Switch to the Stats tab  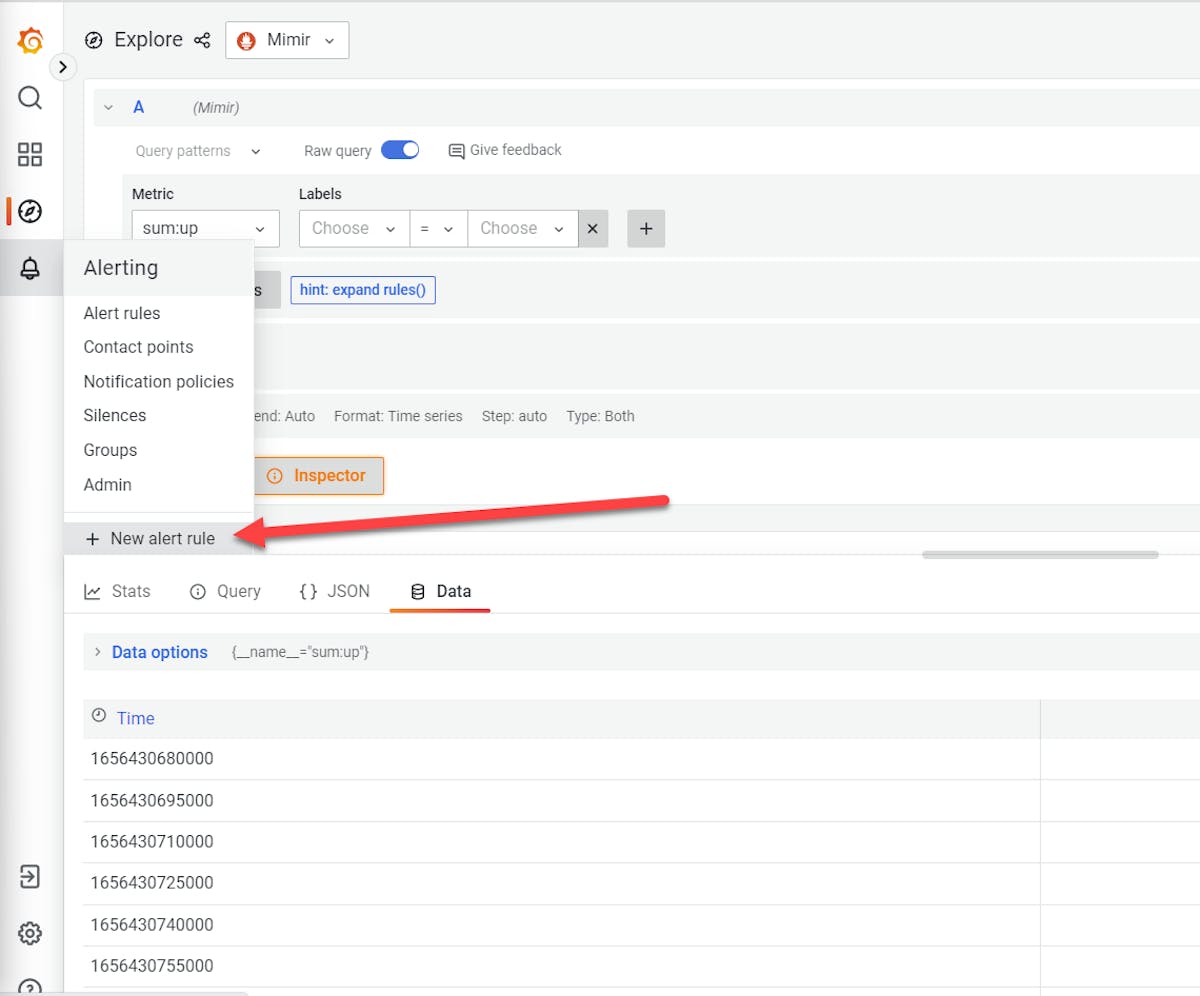(117, 591)
